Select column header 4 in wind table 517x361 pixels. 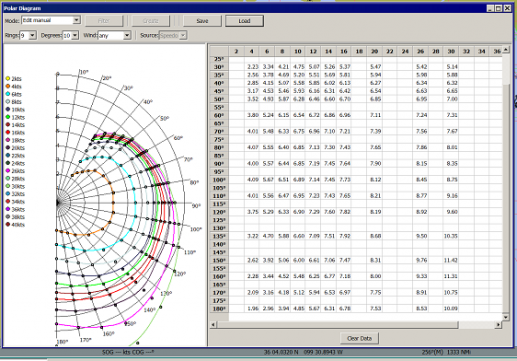[252, 51]
